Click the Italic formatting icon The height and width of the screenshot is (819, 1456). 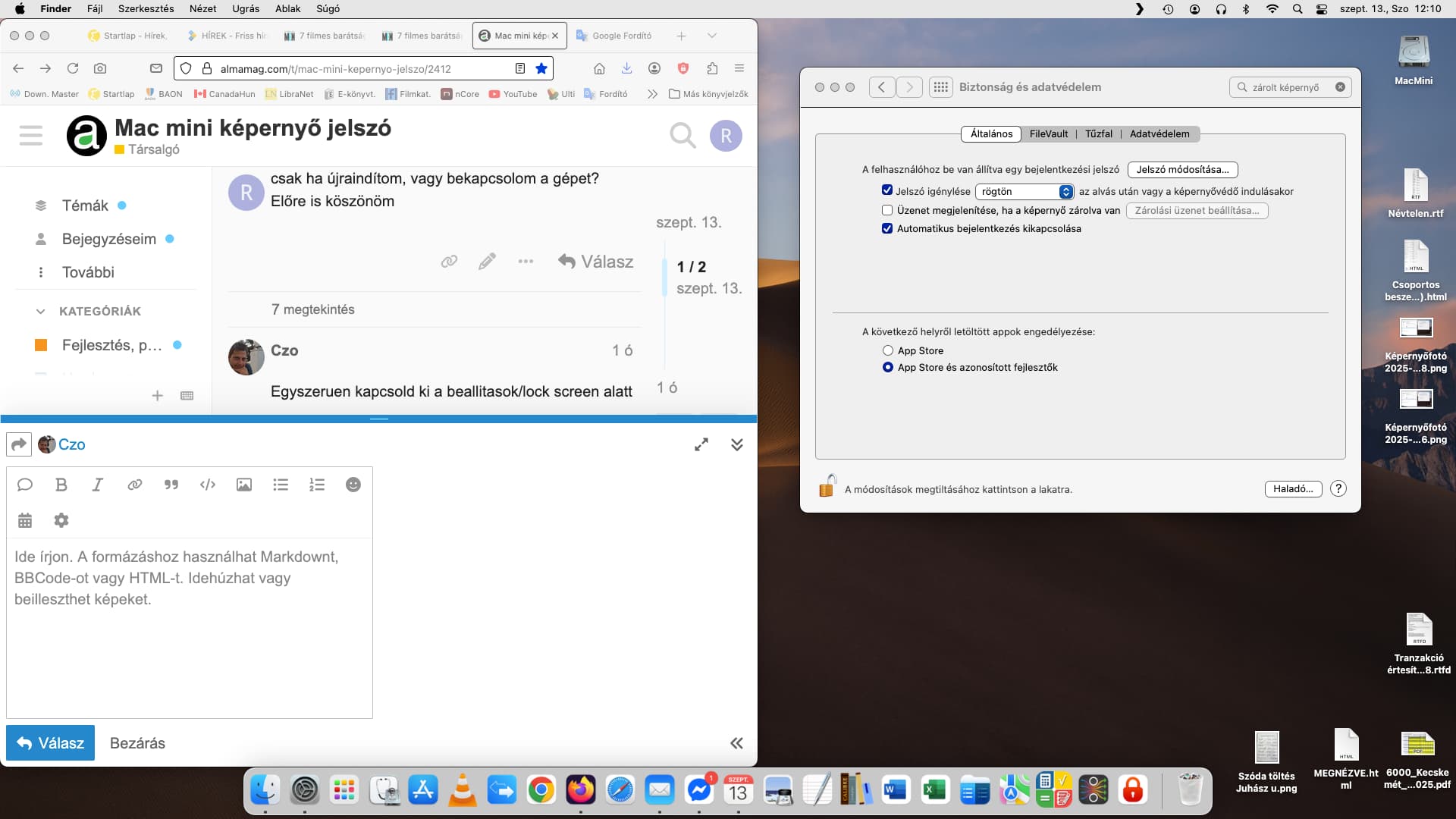(x=98, y=485)
